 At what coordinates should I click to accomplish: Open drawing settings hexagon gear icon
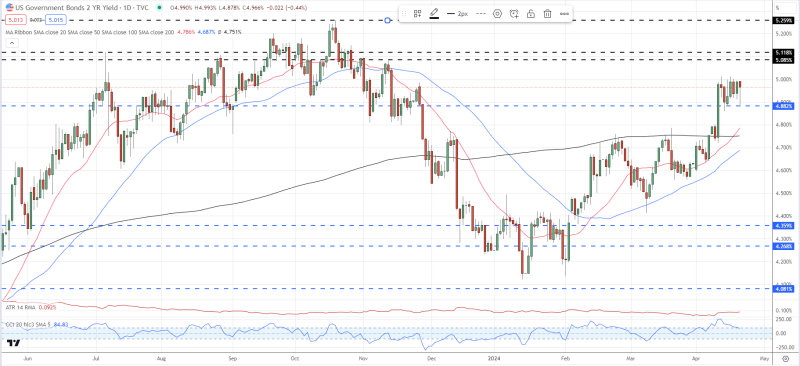coord(497,14)
